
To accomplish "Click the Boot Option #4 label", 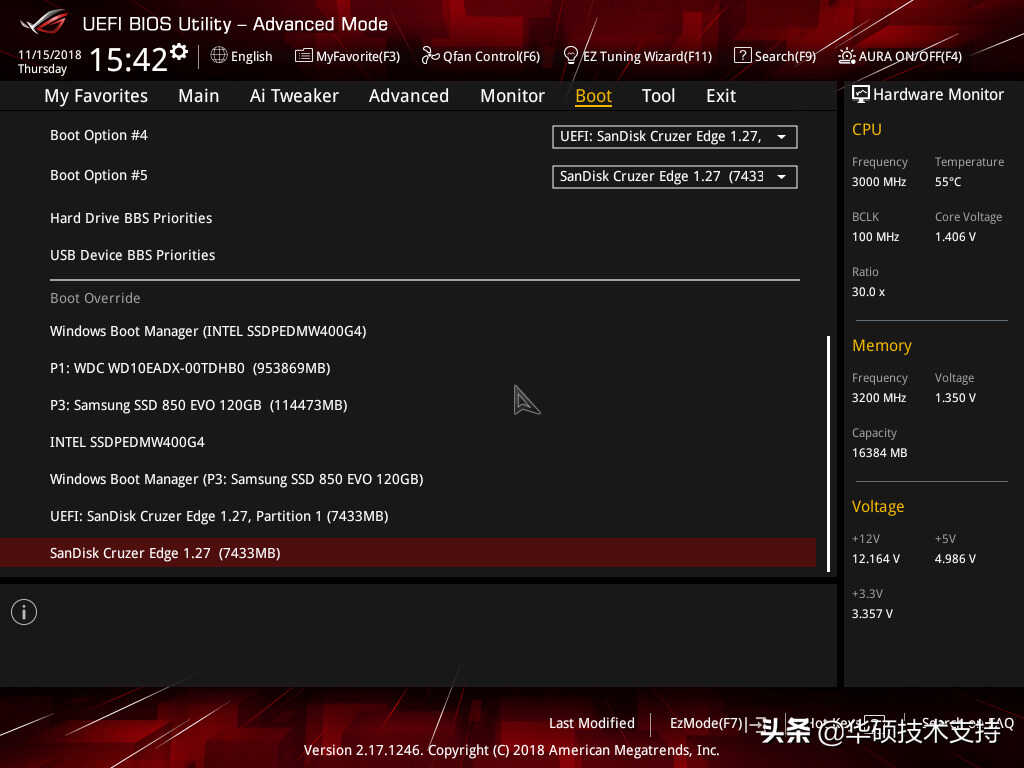I will (x=99, y=135).
